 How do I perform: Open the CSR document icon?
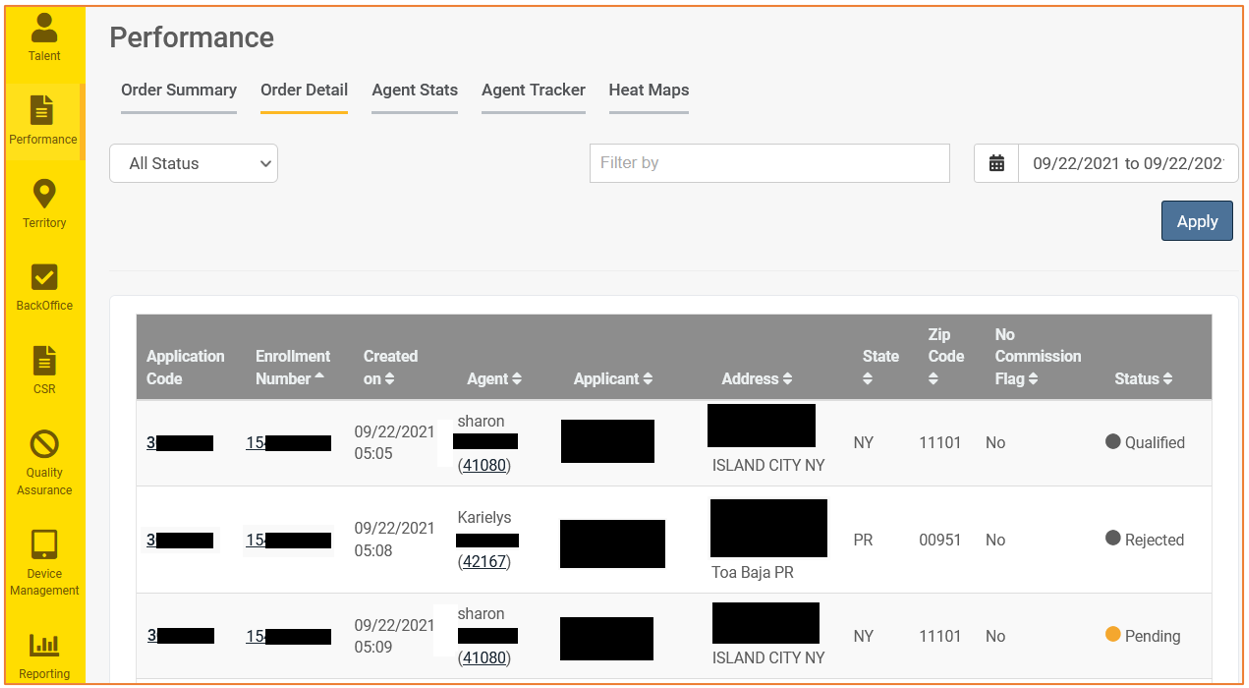[44, 360]
